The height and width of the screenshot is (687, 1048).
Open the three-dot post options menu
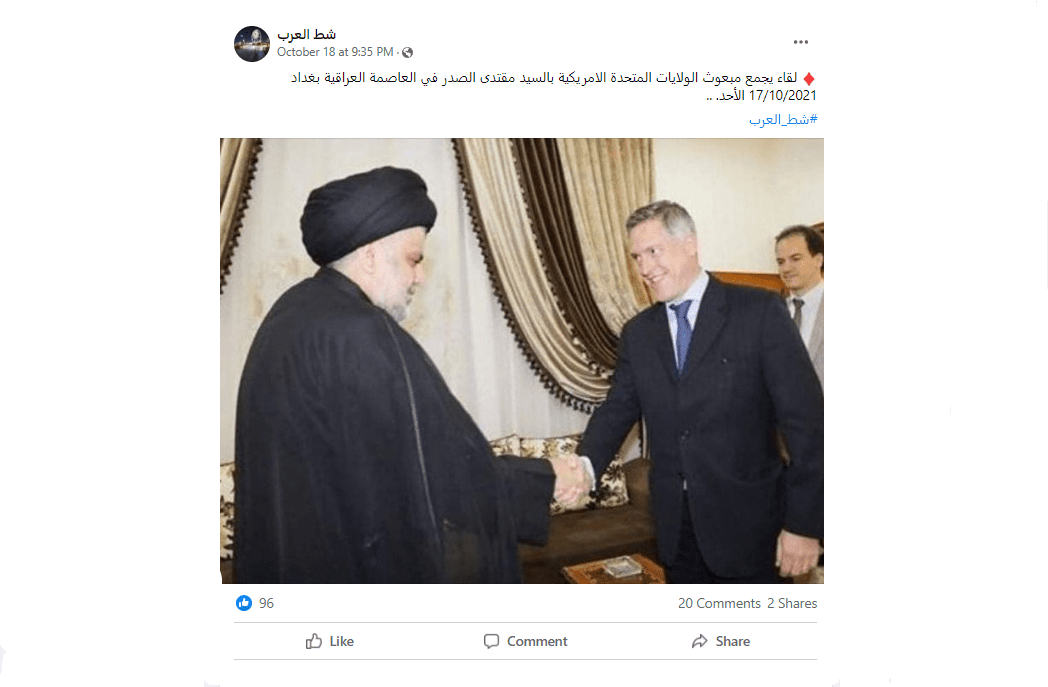801,42
